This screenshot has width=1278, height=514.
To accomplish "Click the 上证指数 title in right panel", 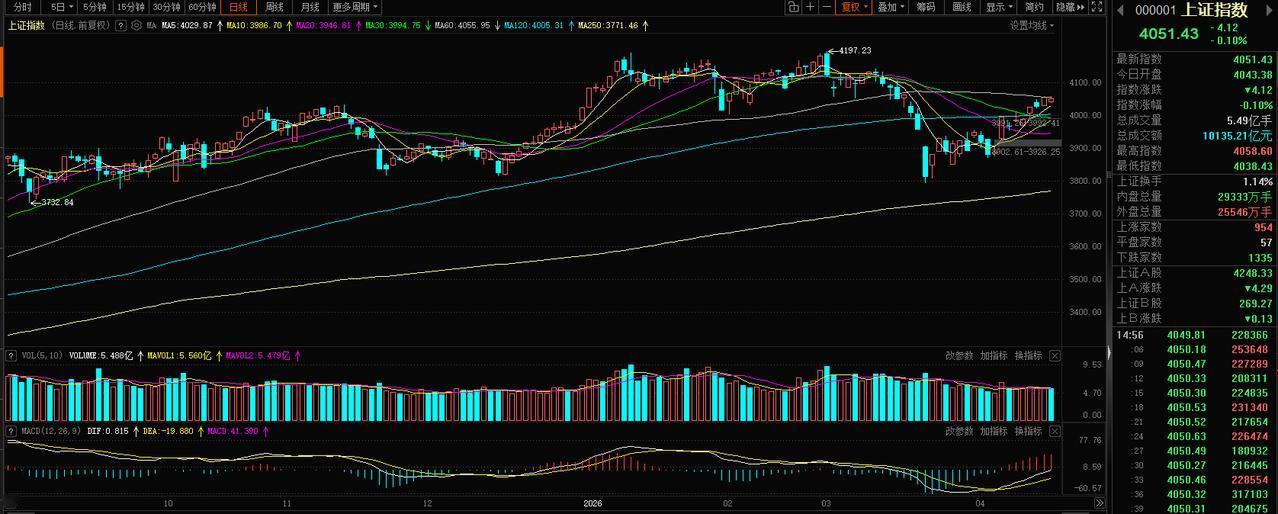I will click(x=1215, y=10).
